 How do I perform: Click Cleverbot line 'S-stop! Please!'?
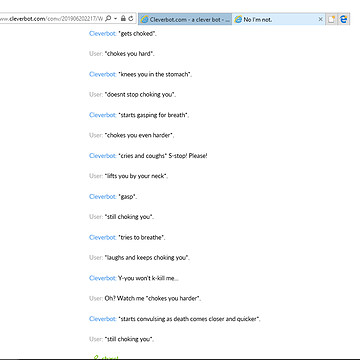click(148, 156)
